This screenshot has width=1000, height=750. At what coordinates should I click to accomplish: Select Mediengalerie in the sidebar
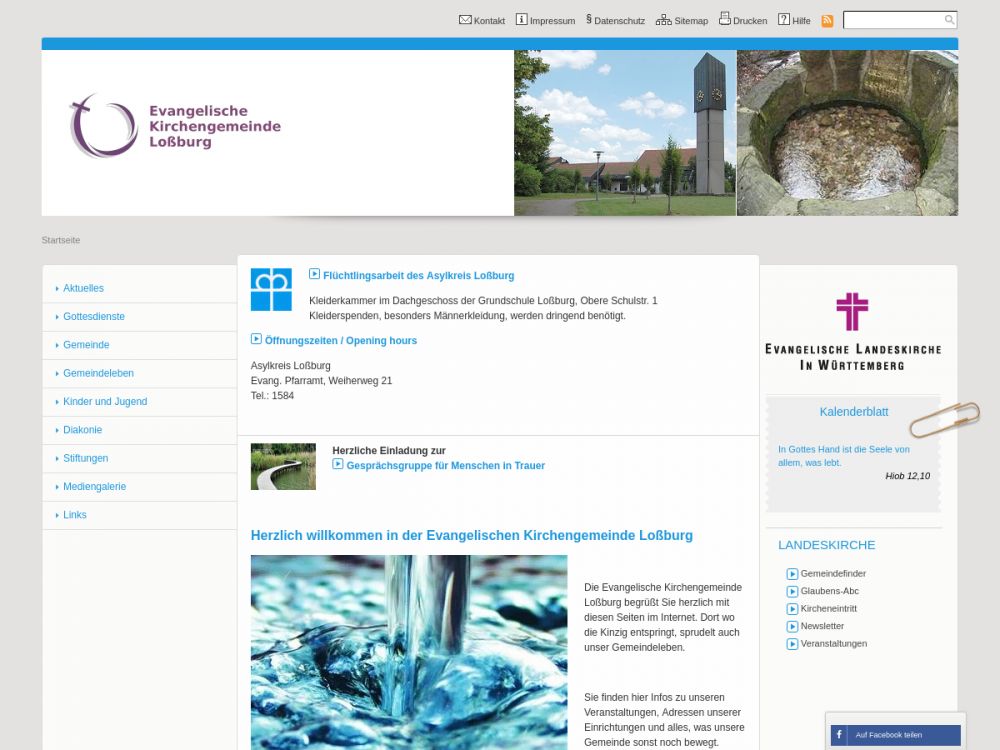[94, 487]
